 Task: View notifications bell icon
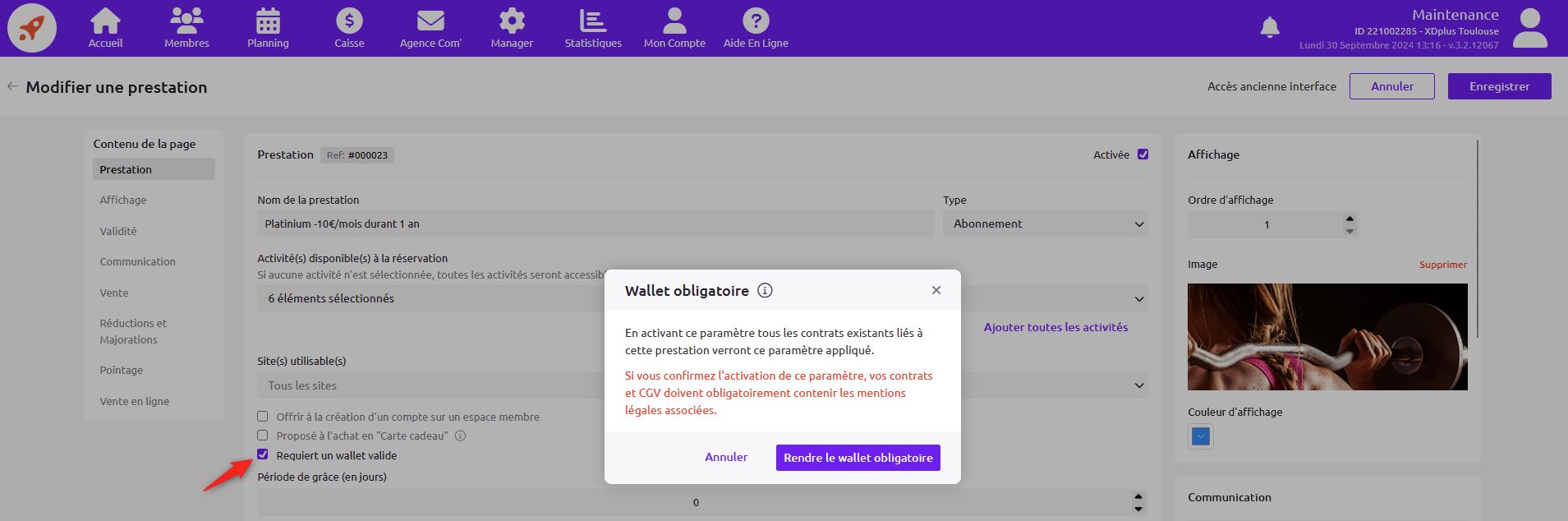point(1269,28)
